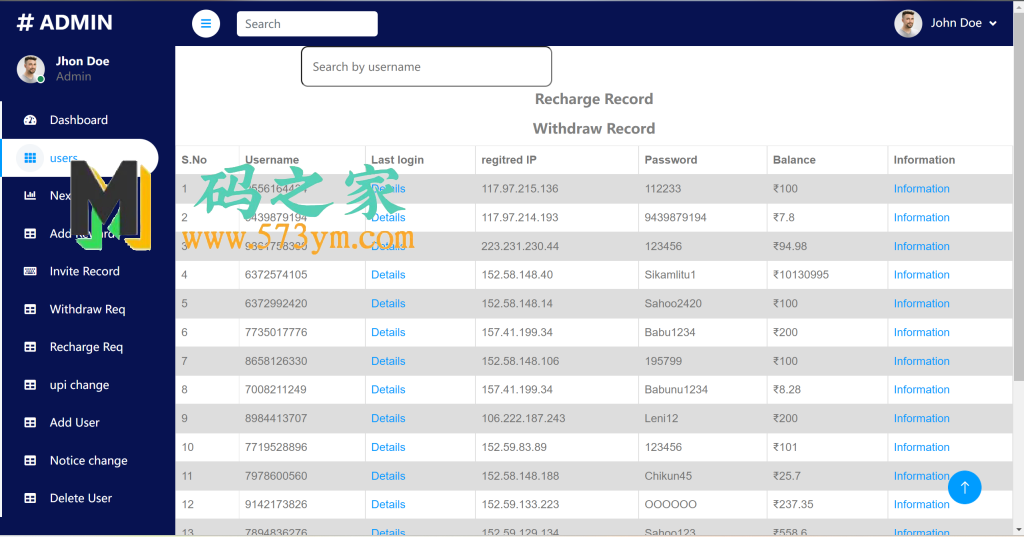Focus the Search by username field

pyautogui.click(x=426, y=67)
